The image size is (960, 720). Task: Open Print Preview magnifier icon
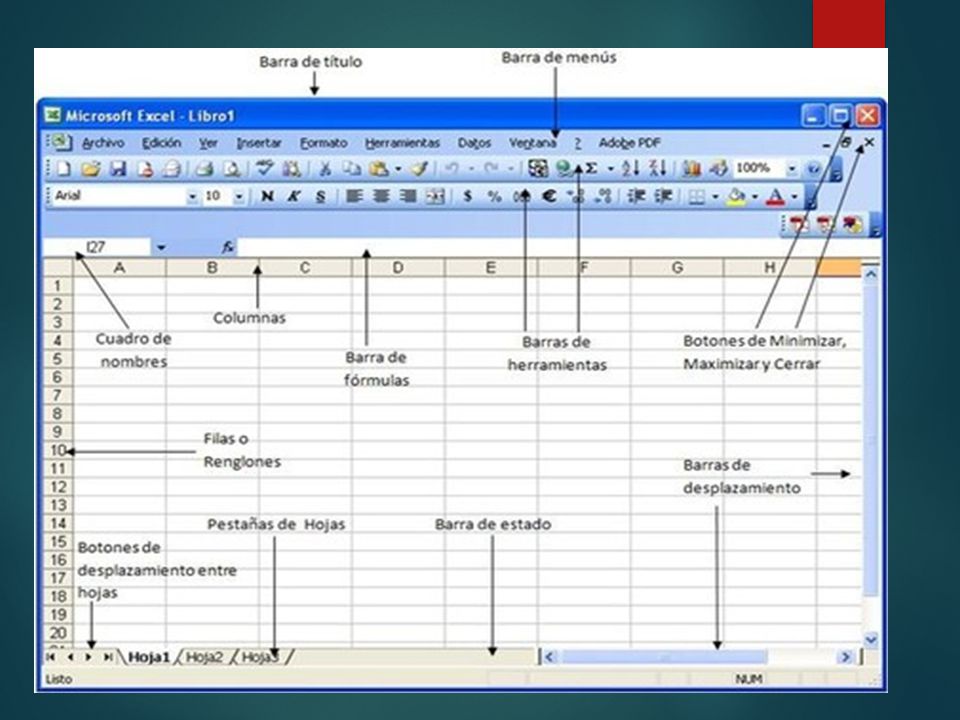[231, 168]
